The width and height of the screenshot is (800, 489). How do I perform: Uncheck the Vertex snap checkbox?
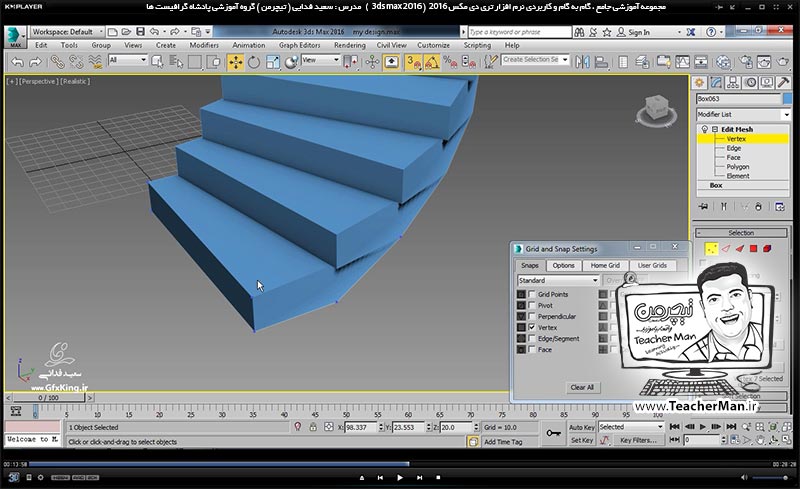click(x=532, y=327)
